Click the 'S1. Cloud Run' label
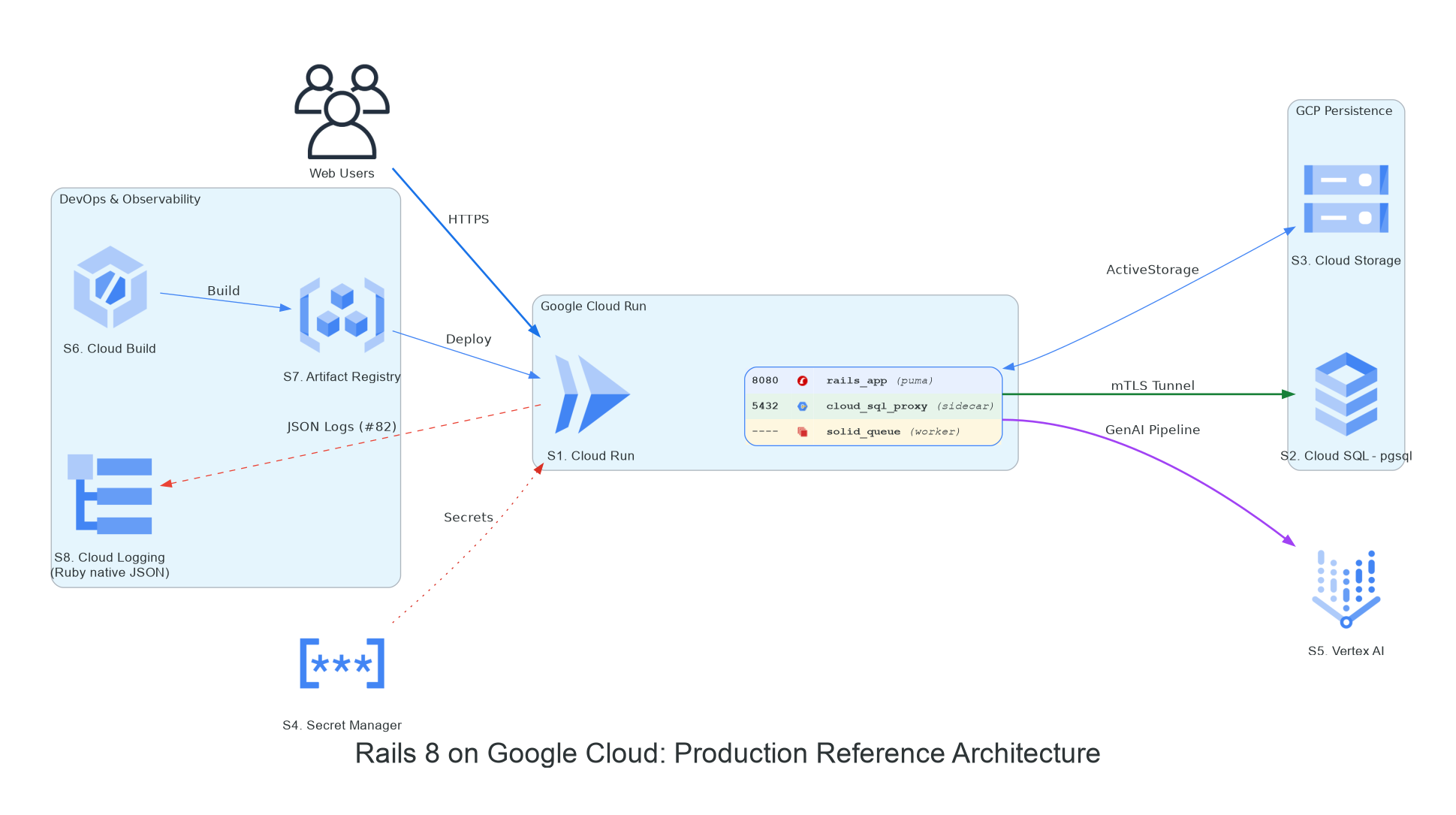Screen dimensions: 1456x815 point(591,456)
